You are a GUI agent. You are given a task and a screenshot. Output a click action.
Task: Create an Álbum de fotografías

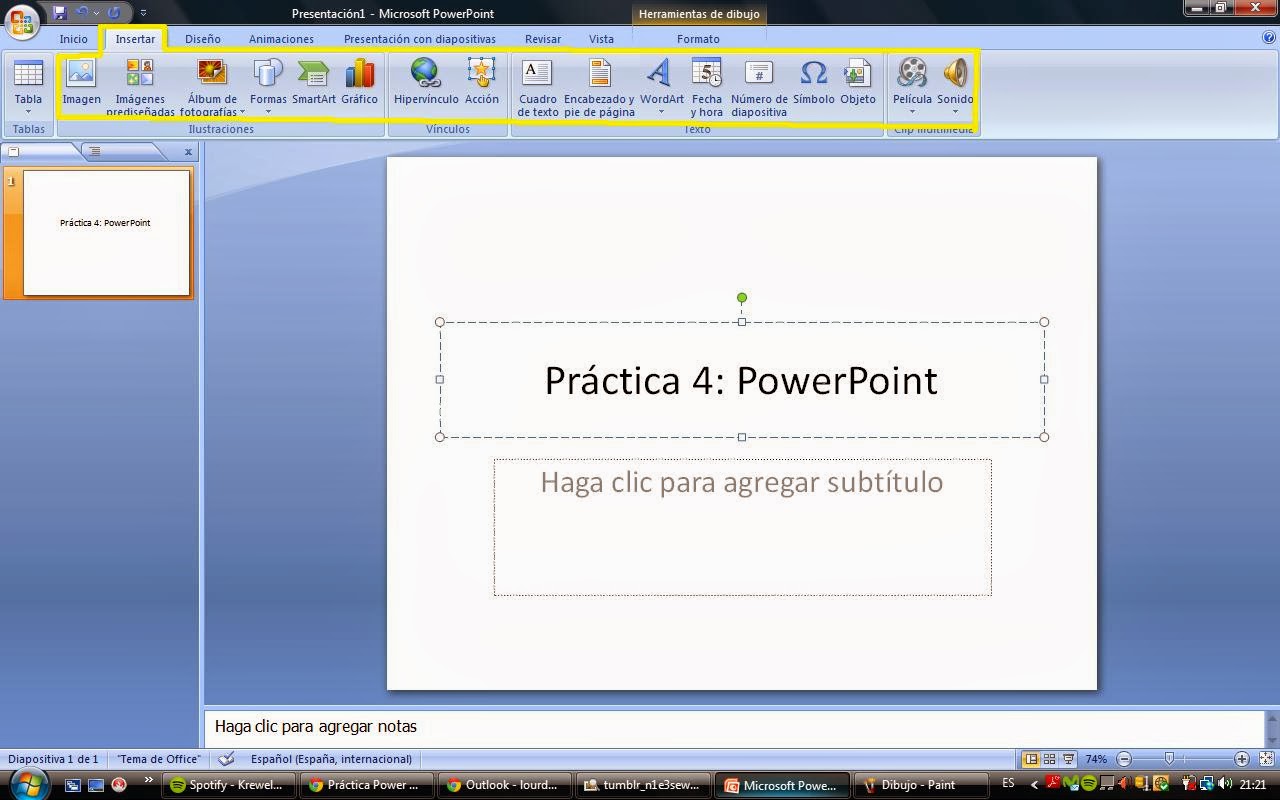[212, 87]
